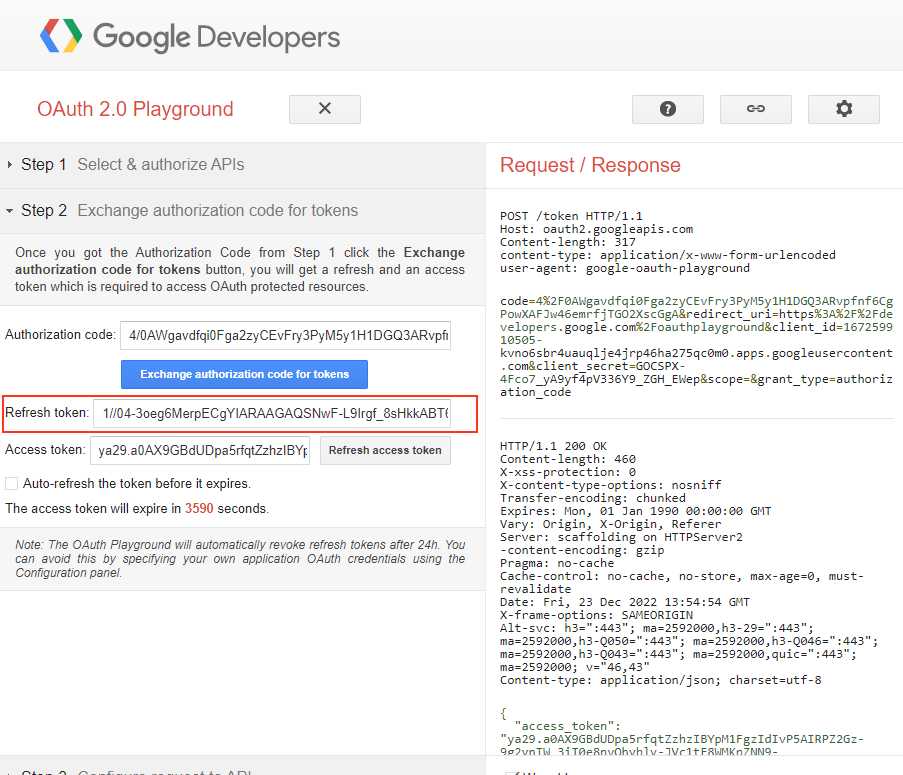Click the Step 1 disclosure triangle
Viewport: 903px width, 775px height.
(x=10, y=165)
